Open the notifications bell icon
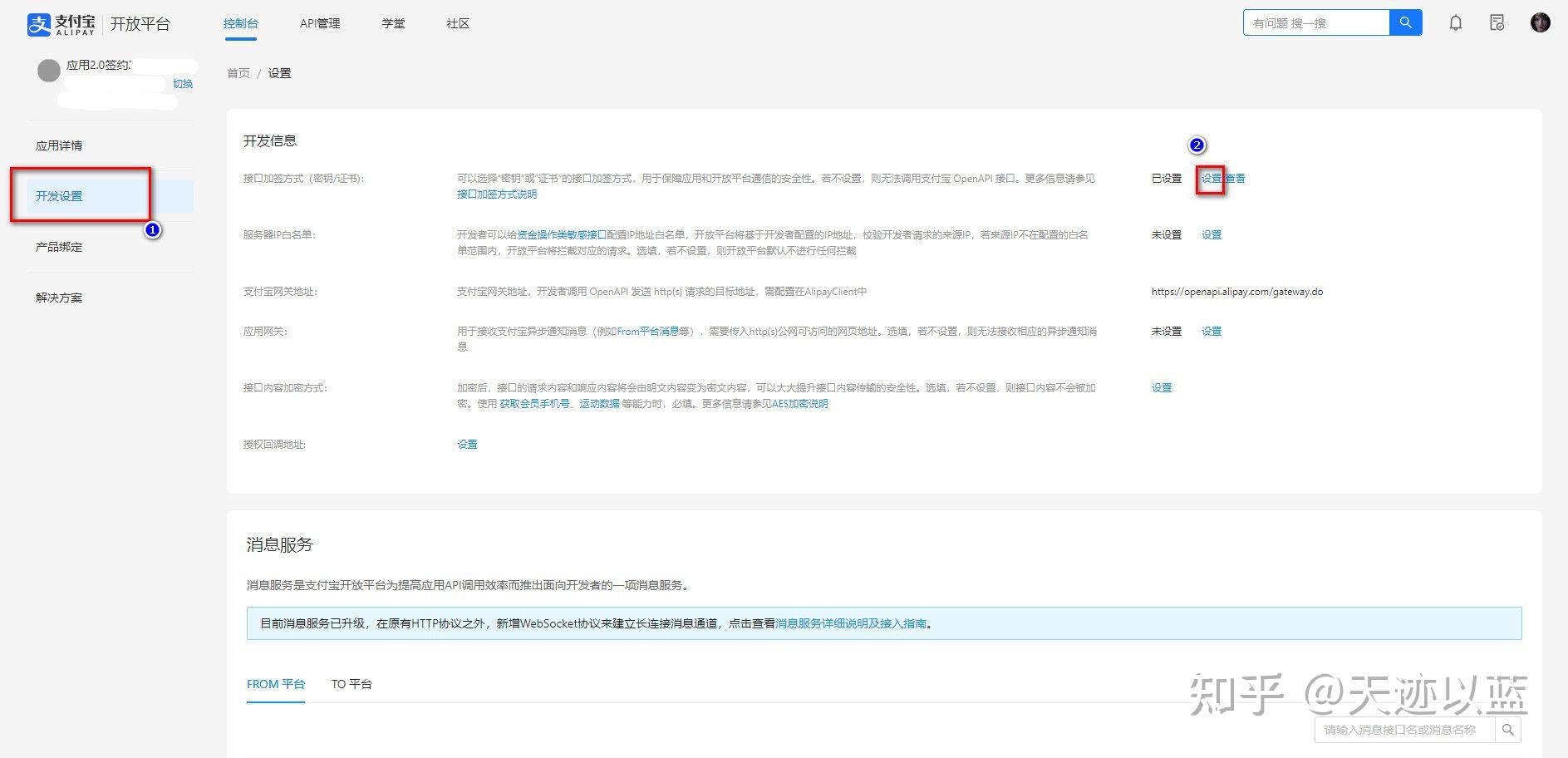This screenshot has width=1568, height=758. 1456,23
